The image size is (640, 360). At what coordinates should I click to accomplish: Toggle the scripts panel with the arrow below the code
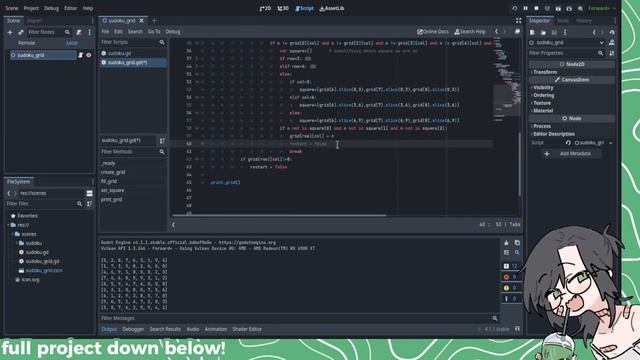point(173,225)
